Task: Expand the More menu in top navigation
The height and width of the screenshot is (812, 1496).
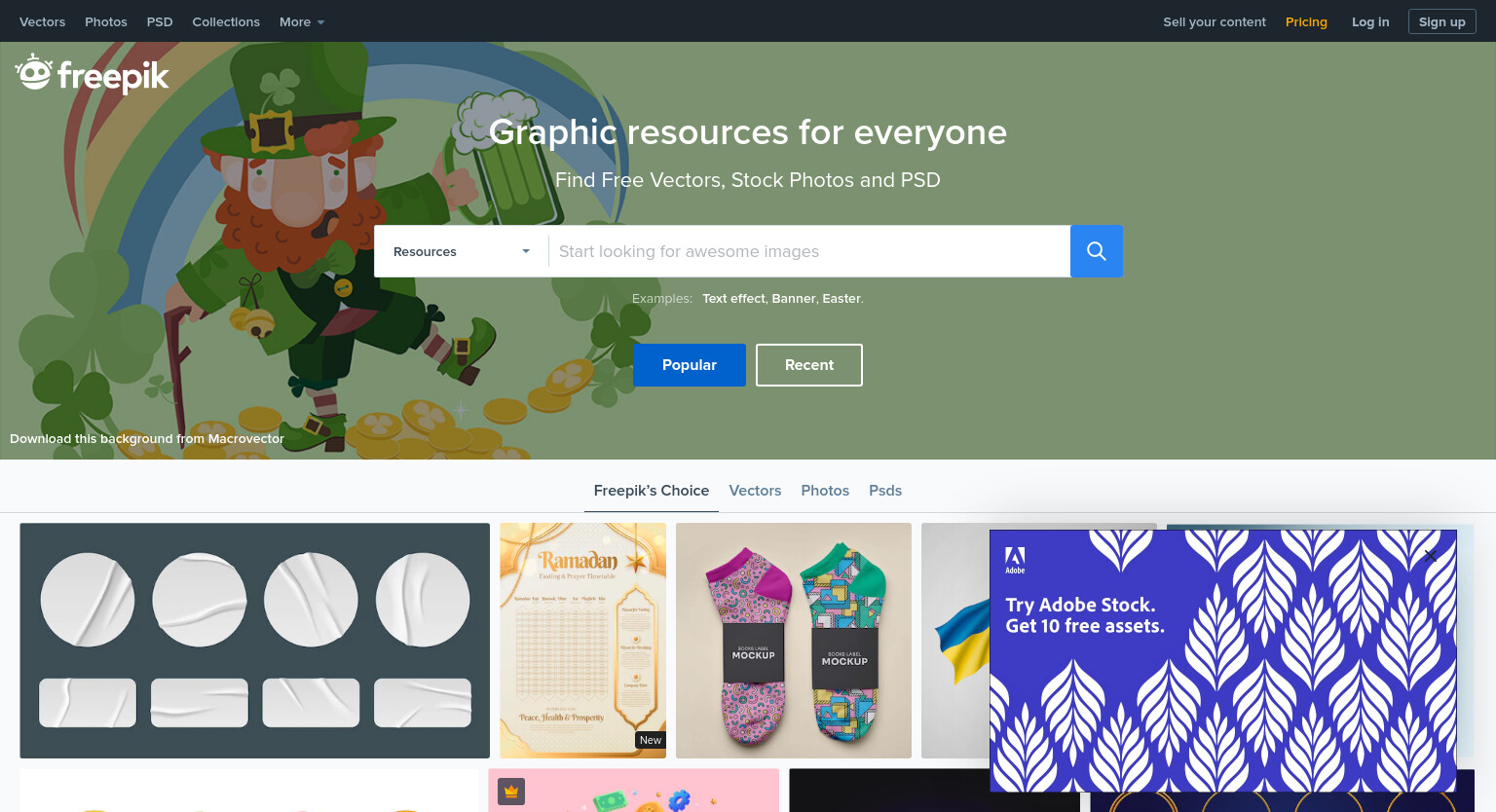Action: click(302, 21)
